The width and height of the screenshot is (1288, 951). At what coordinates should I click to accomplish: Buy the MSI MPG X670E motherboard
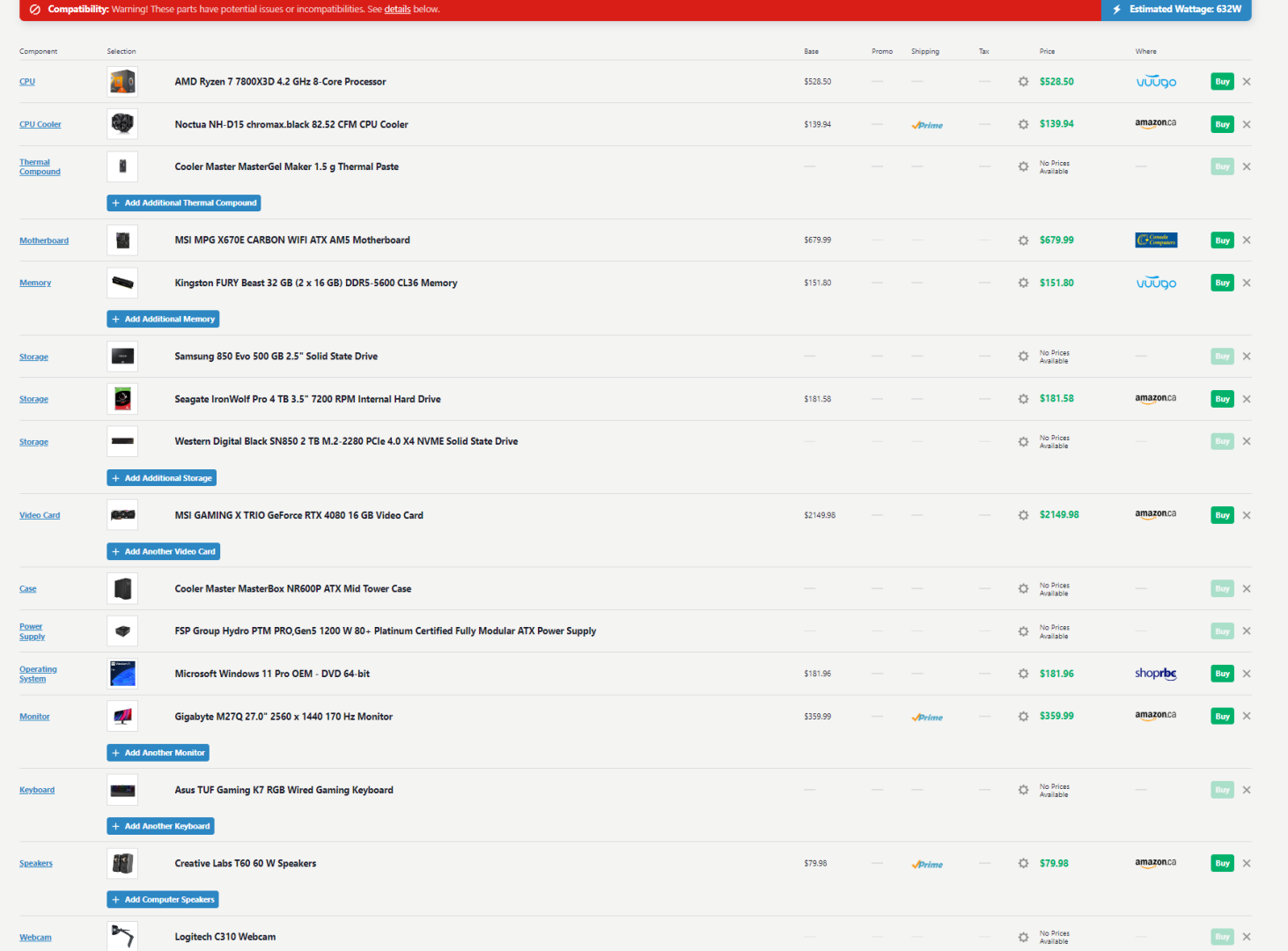tap(1222, 240)
